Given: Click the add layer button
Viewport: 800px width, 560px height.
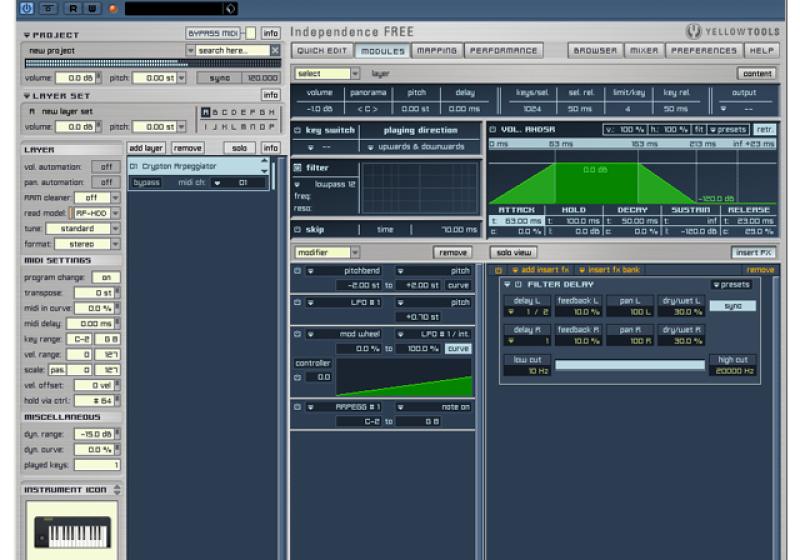Looking at the screenshot, I should tap(146, 147).
